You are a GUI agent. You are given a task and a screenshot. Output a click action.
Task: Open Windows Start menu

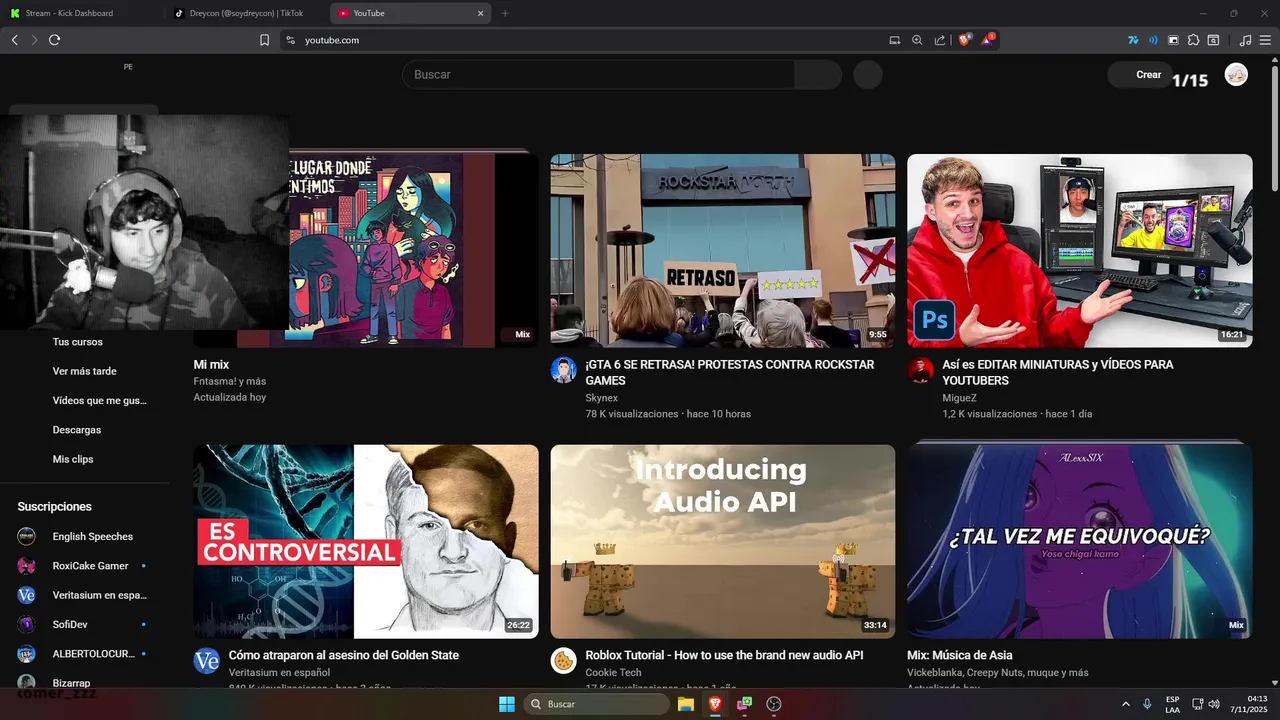(x=507, y=704)
